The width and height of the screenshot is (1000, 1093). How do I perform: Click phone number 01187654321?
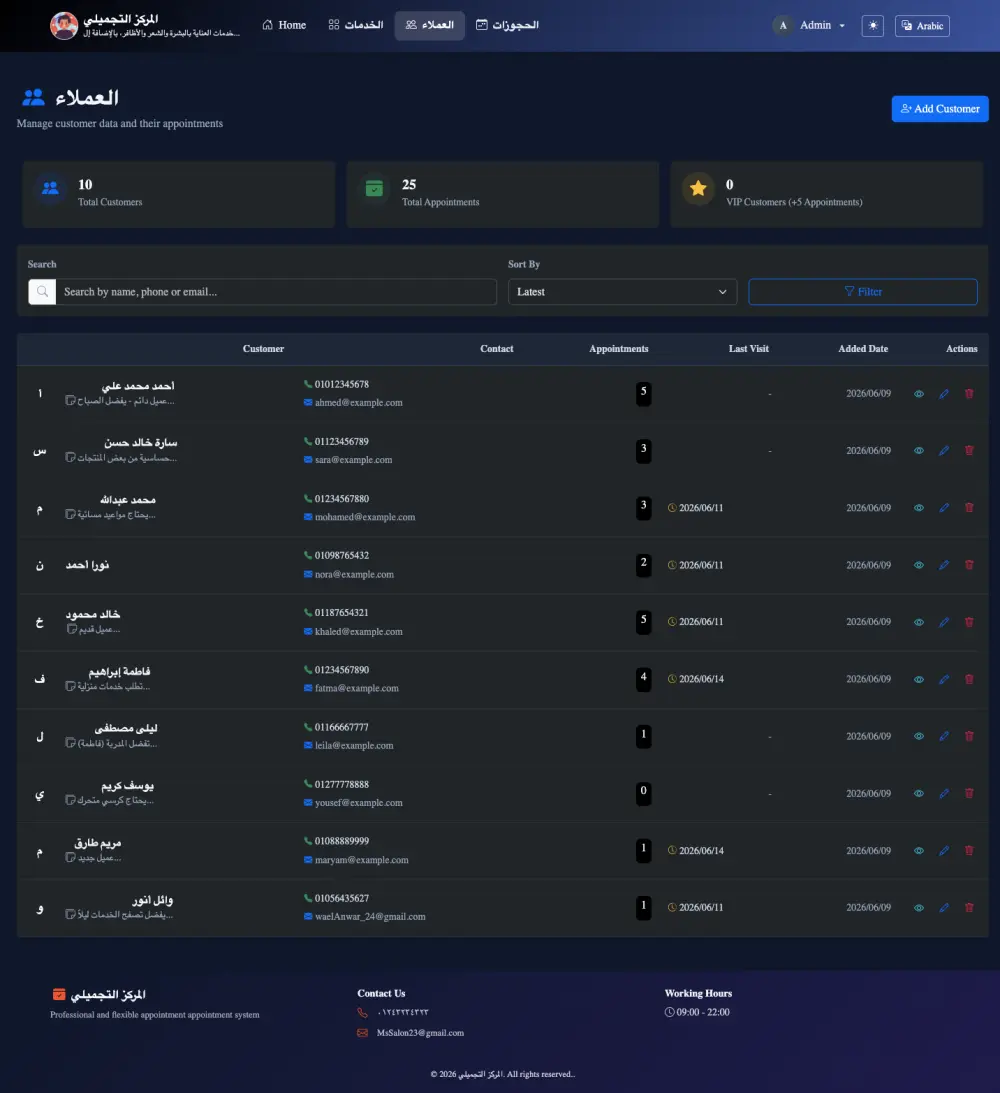pyautogui.click(x=341, y=613)
